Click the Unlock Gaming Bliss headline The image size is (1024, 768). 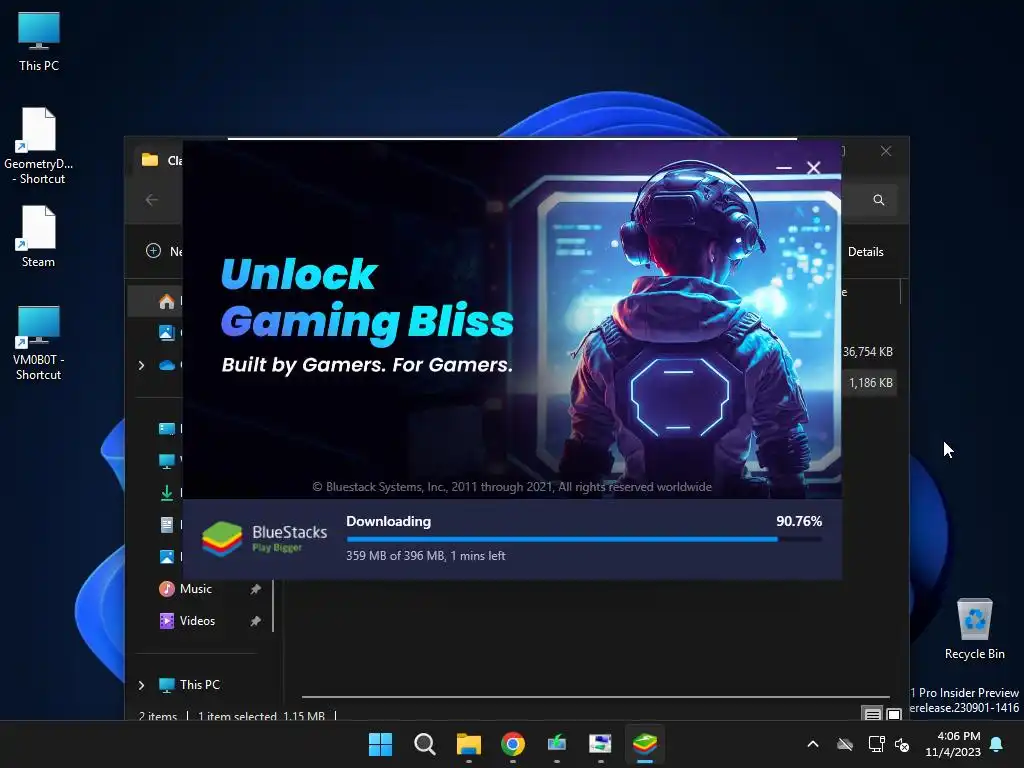pyautogui.click(x=367, y=299)
